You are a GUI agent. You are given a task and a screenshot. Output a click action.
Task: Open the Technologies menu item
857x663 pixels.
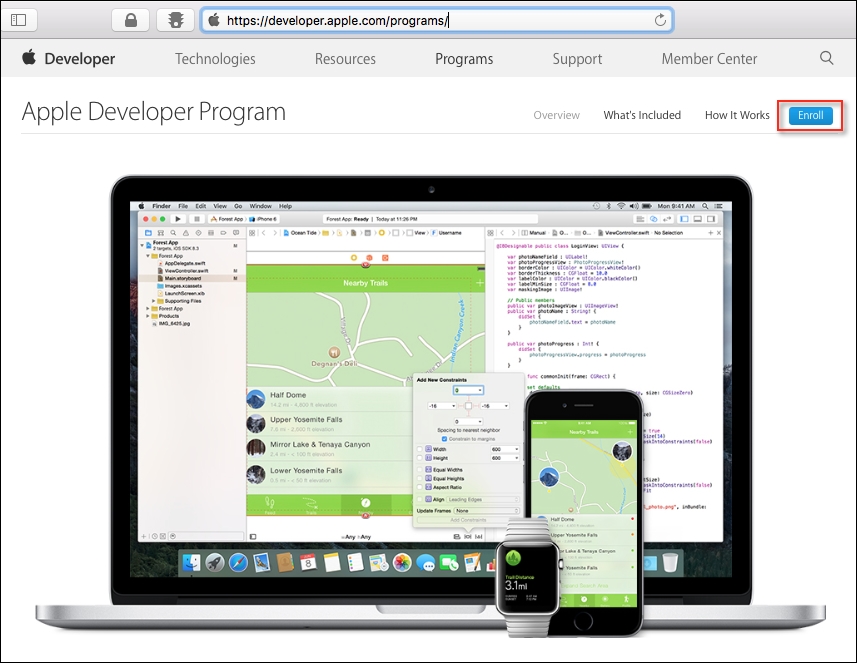coord(215,58)
